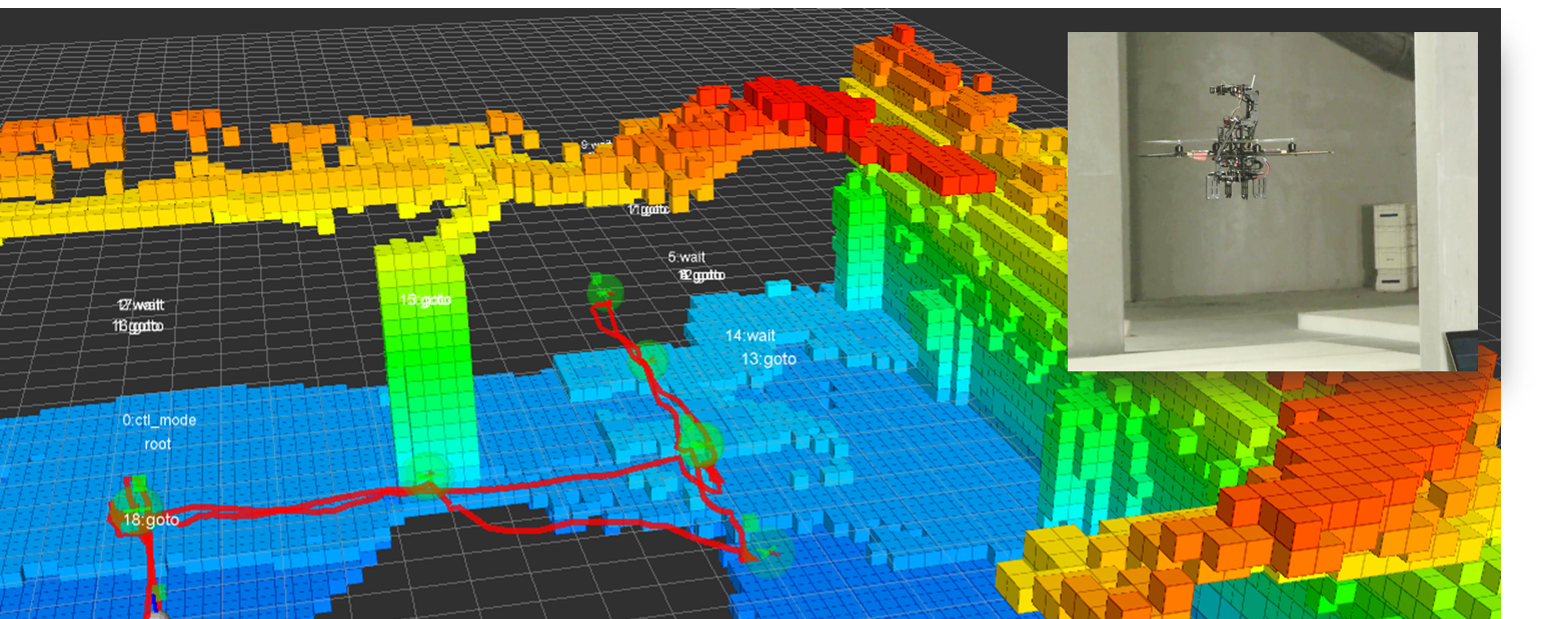This screenshot has width=1543, height=619.
Task: Open the drone camera inset image
Action: coord(1271,200)
